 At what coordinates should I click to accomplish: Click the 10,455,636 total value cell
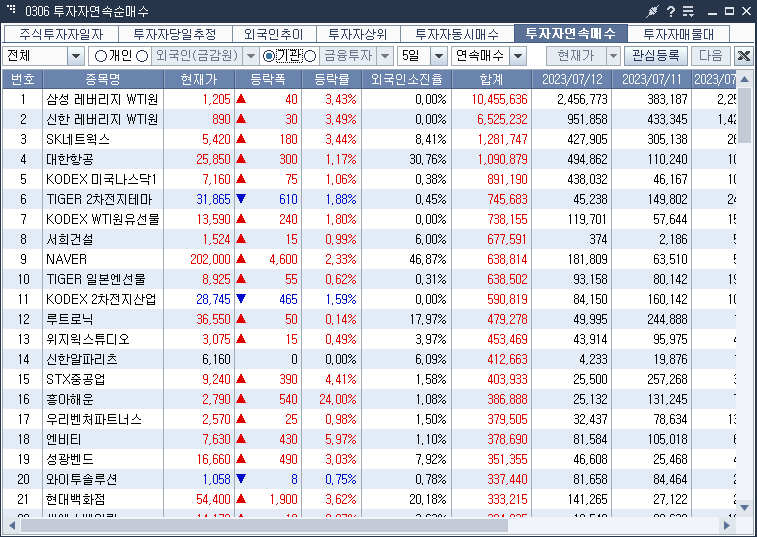pos(499,99)
